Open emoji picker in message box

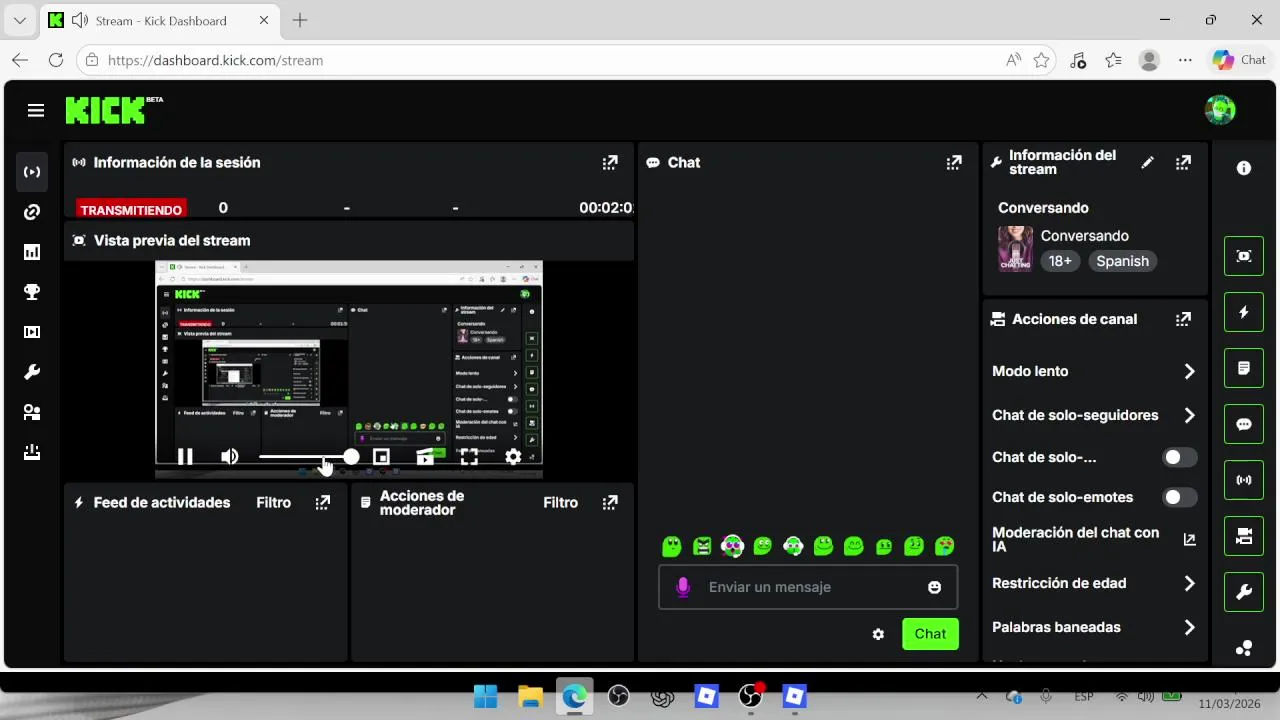[935, 587]
